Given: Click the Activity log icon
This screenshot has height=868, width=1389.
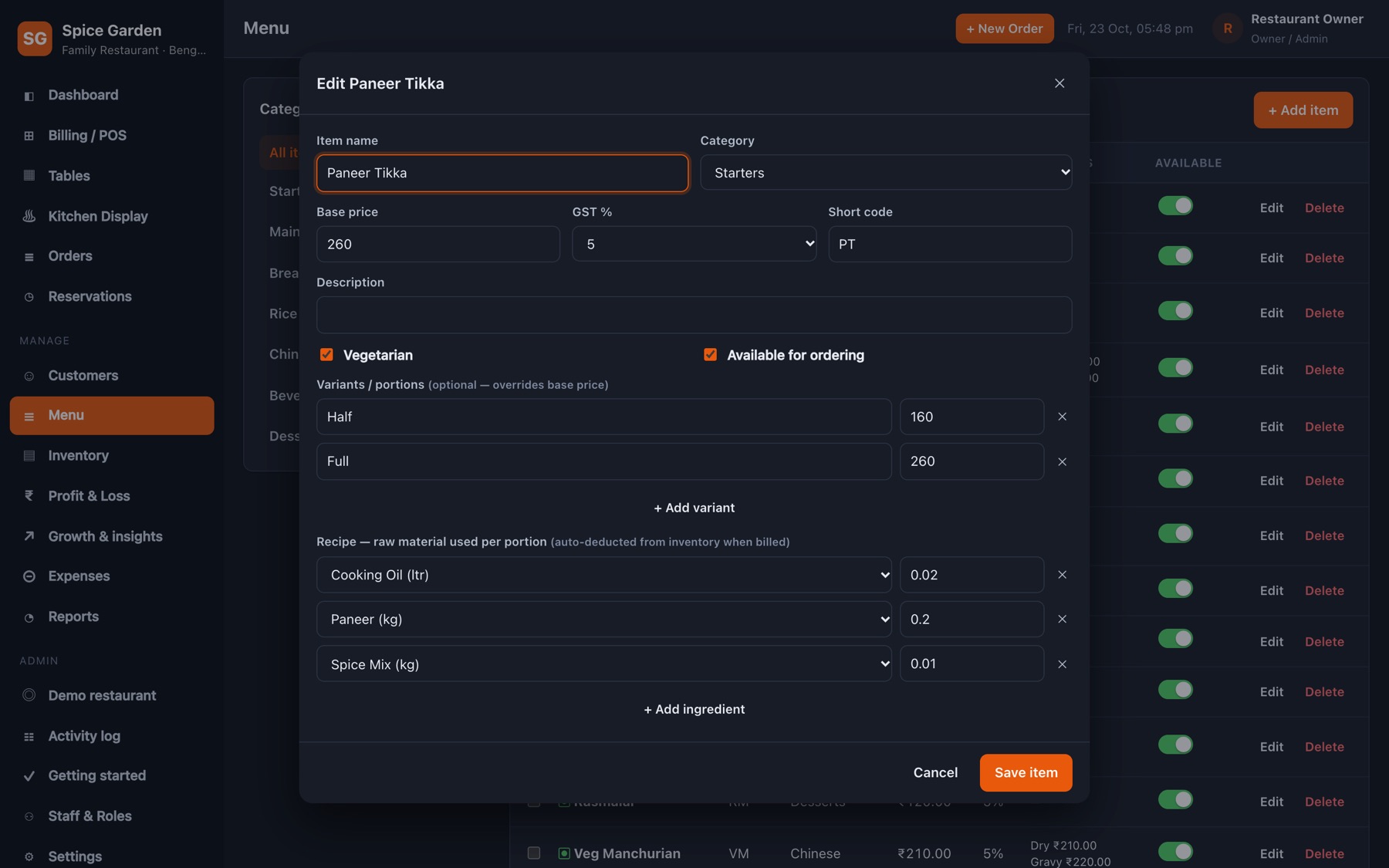Looking at the screenshot, I should [29, 737].
